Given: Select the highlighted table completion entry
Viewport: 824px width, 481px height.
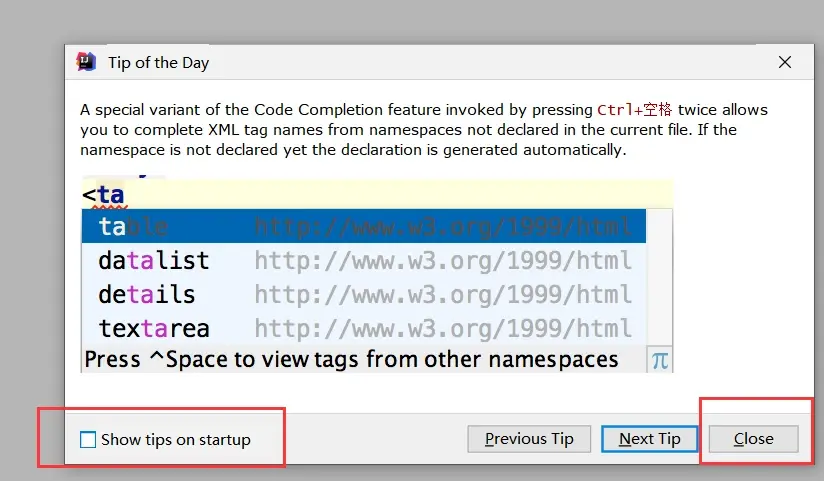Looking at the screenshot, I should click(364, 226).
